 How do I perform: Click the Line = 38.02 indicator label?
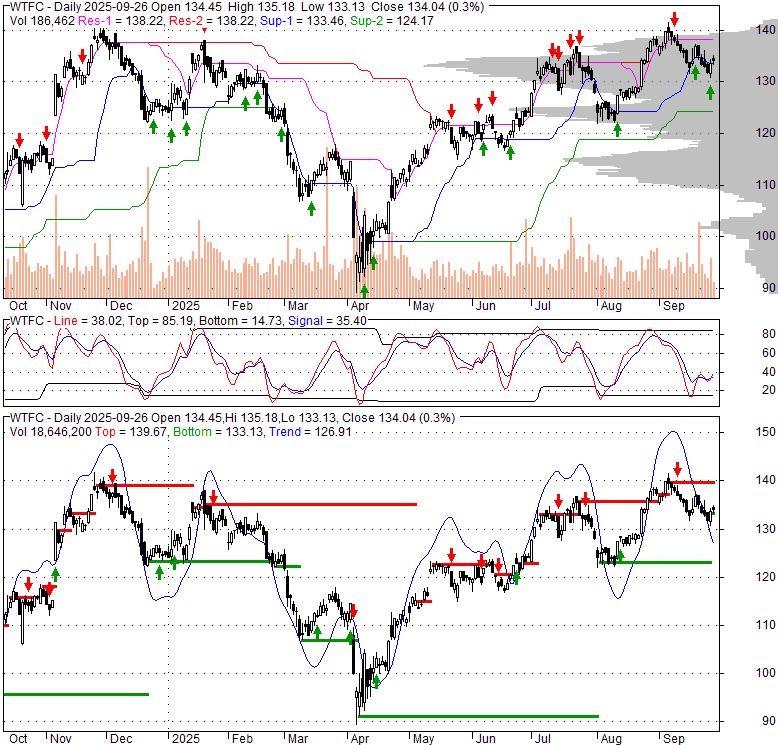[x=88, y=321]
